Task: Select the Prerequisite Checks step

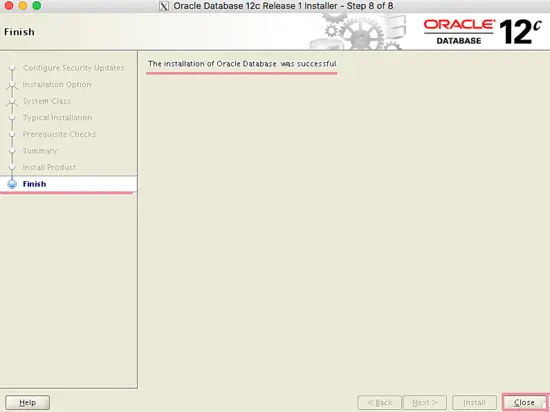Action: tap(59, 134)
